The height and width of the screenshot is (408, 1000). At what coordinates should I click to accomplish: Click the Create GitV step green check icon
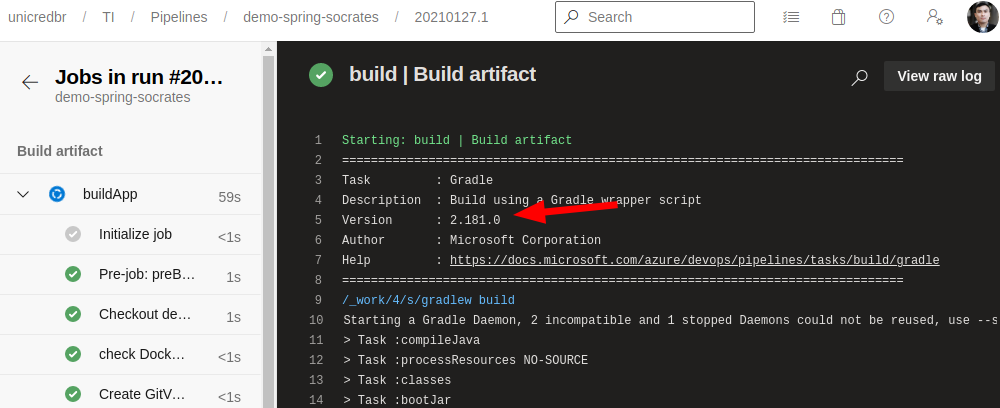[73, 395]
